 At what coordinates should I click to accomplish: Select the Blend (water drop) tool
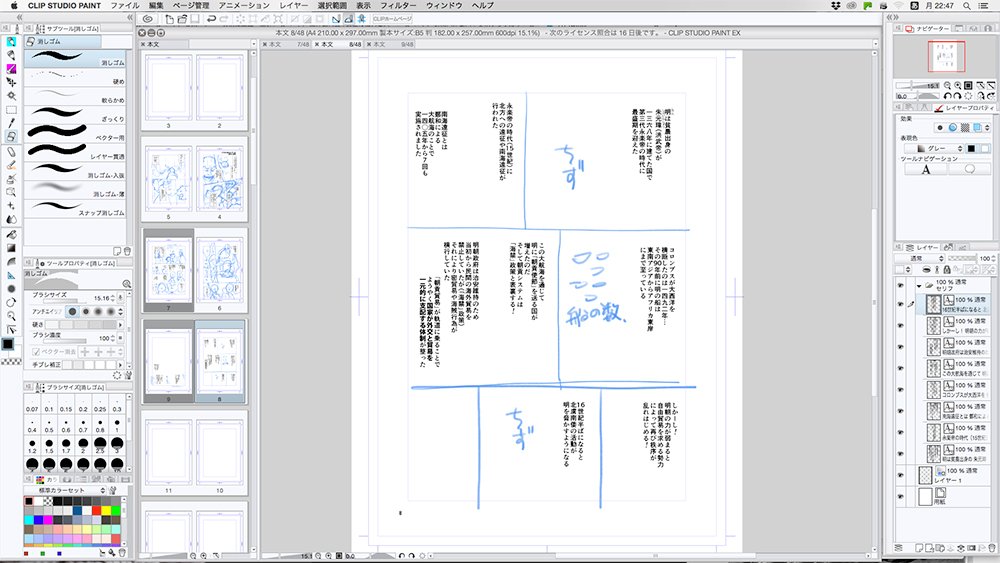click(x=11, y=219)
